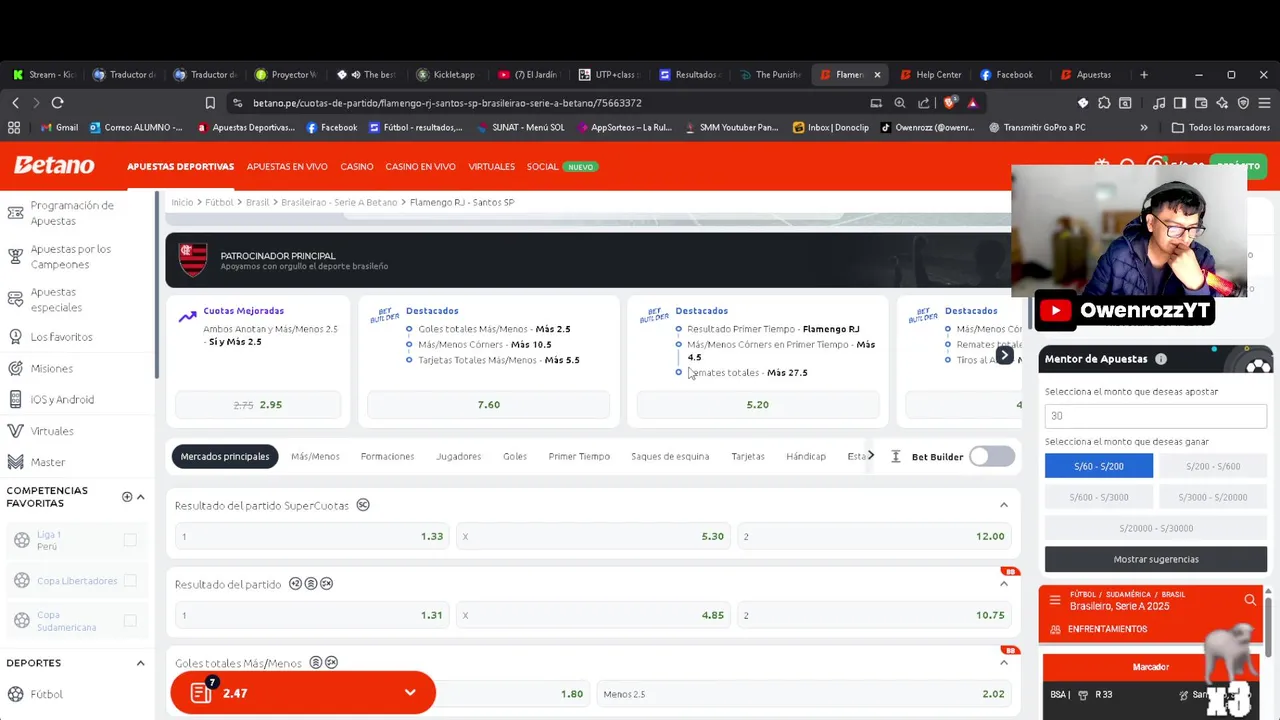Click the SuperCuotas SC badge icon
The width and height of the screenshot is (1280, 720).
363,505
